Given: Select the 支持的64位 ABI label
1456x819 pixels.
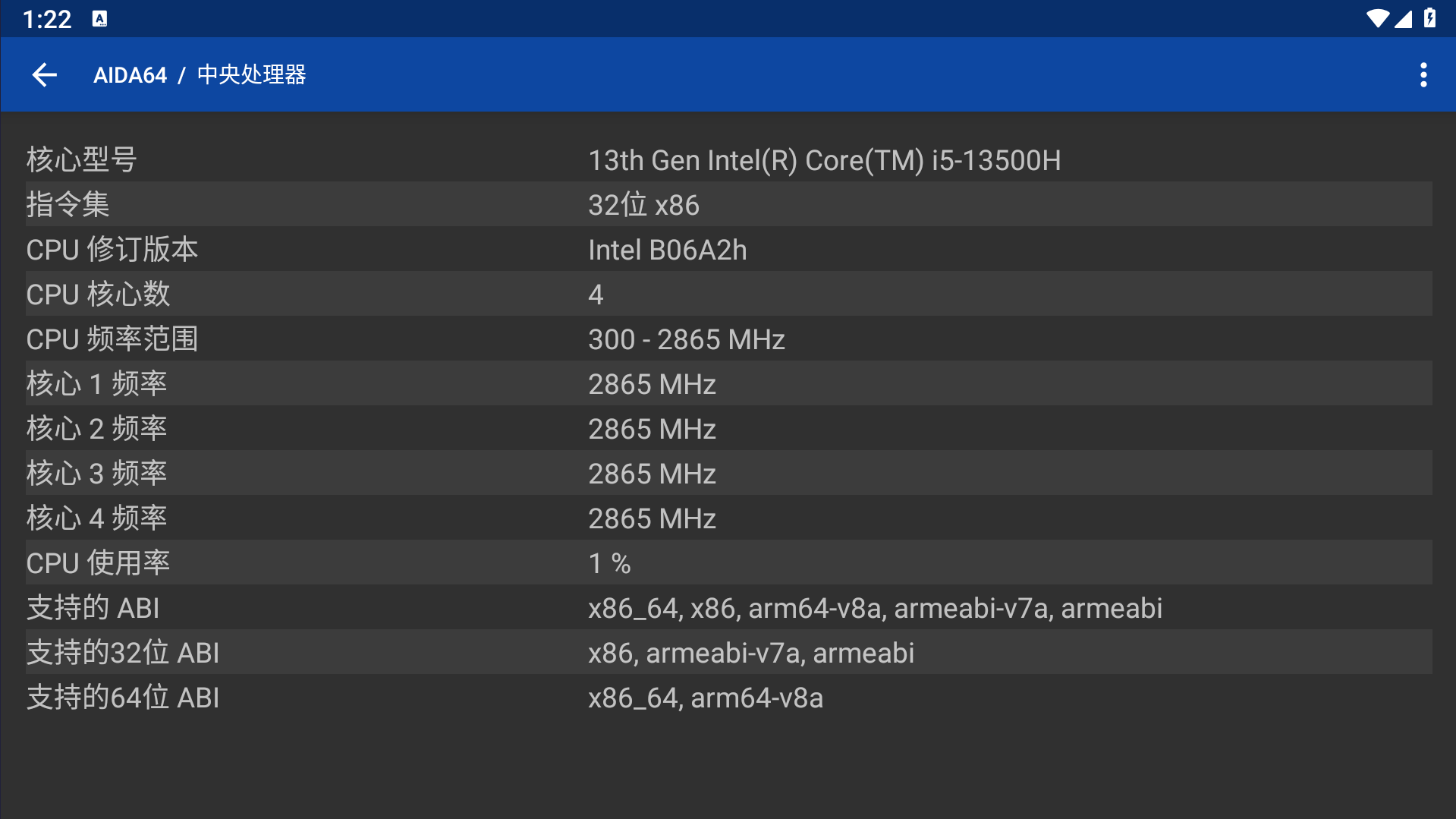Looking at the screenshot, I should pyautogui.click(x=122, y=698).
